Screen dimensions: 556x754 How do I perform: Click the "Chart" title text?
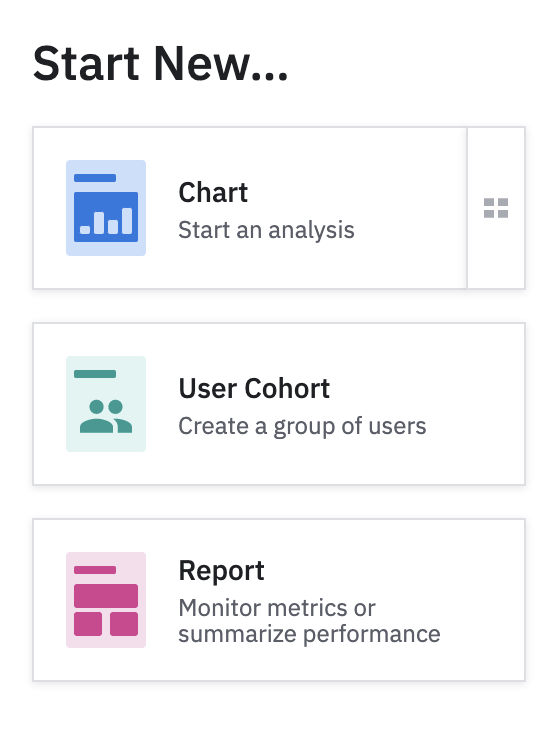(x=213, y=193)
